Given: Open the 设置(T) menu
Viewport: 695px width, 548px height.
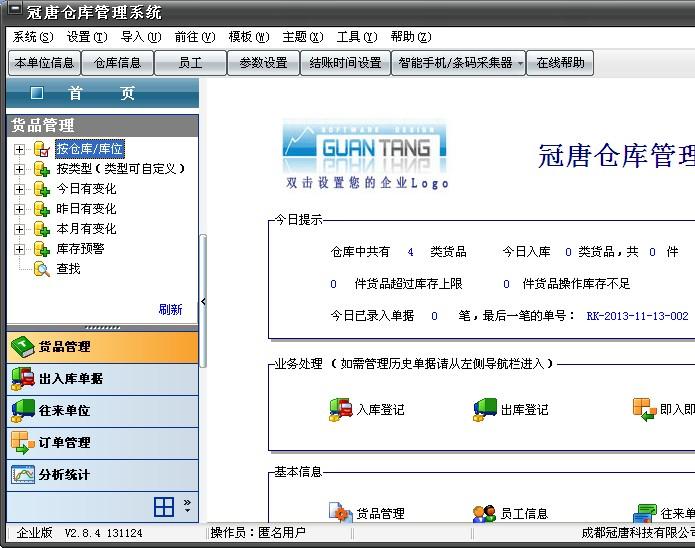Looking at the screenshot, I should [x=87, y=37].
